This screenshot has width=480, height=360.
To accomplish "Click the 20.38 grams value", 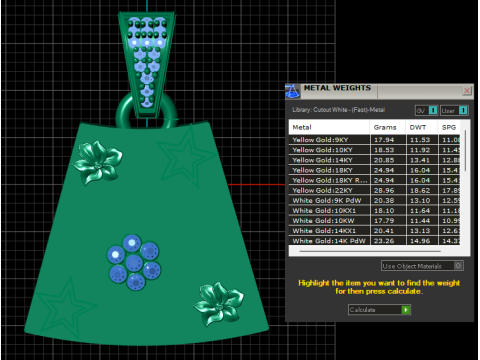I will (384, 200).
